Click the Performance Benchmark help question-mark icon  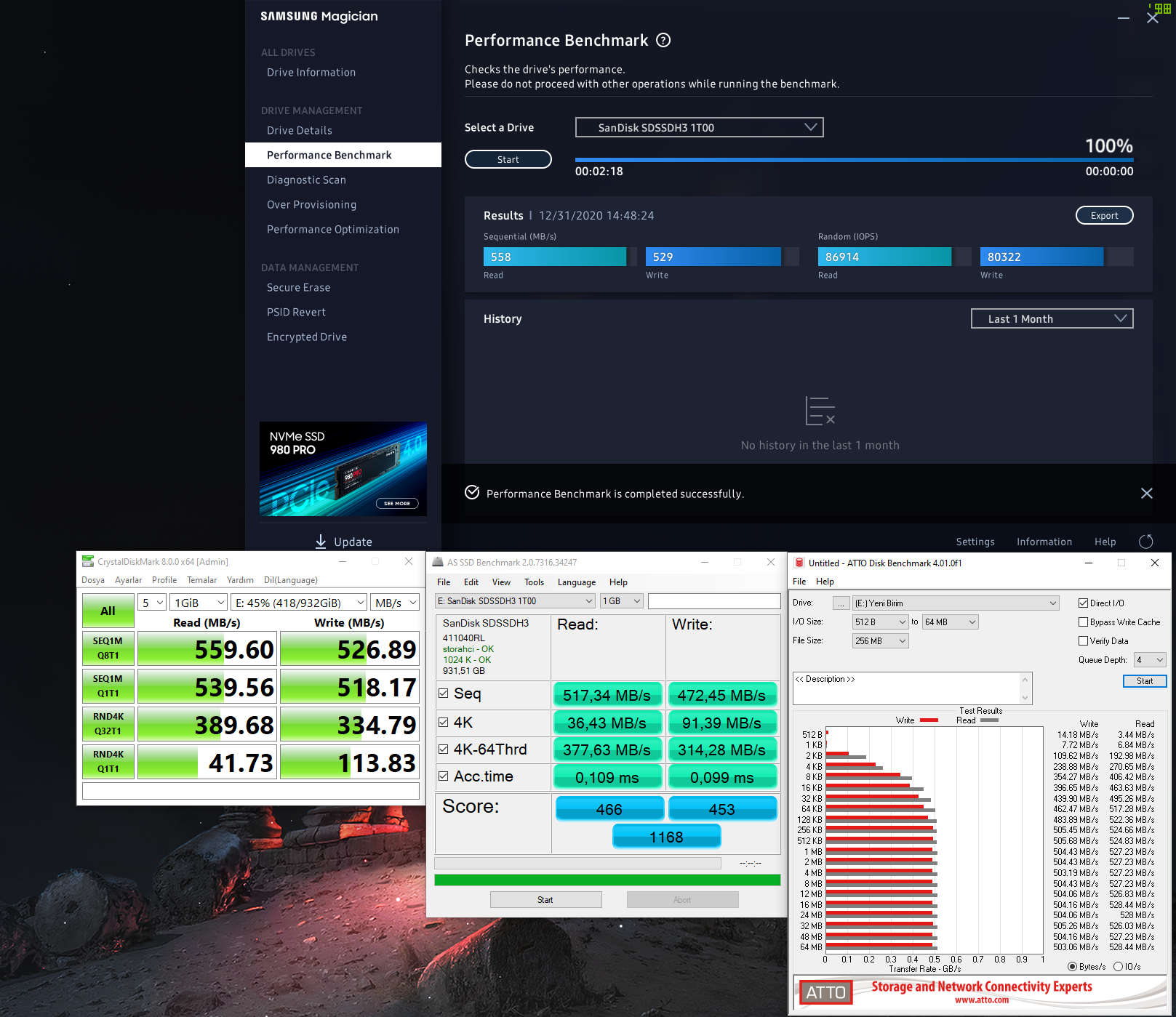663,41
